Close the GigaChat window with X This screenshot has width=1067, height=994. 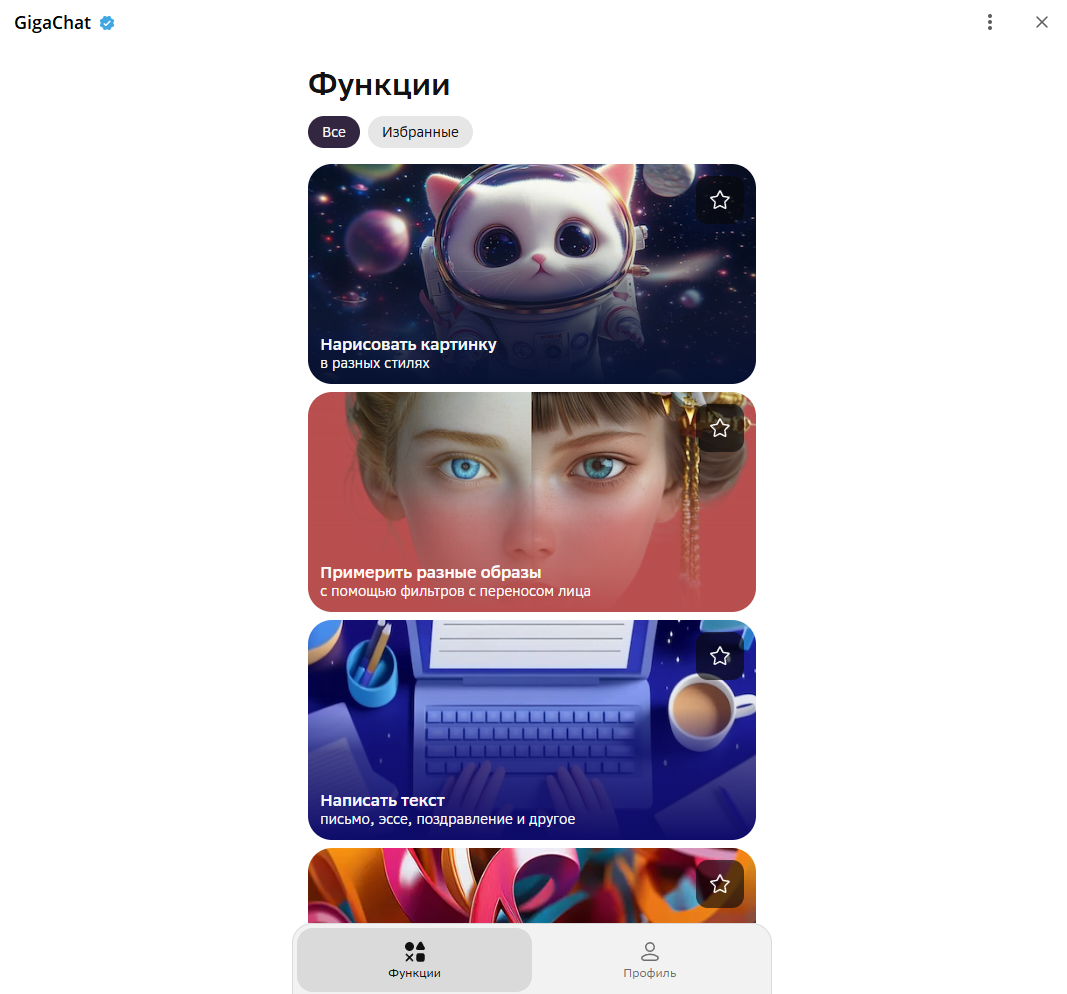[1041, 22]
